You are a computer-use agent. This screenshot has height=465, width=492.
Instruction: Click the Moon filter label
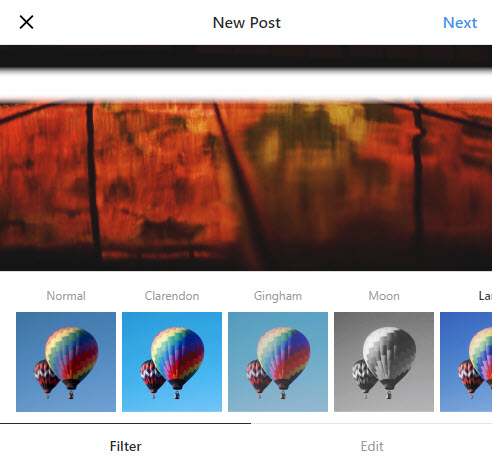coord(384,296)
